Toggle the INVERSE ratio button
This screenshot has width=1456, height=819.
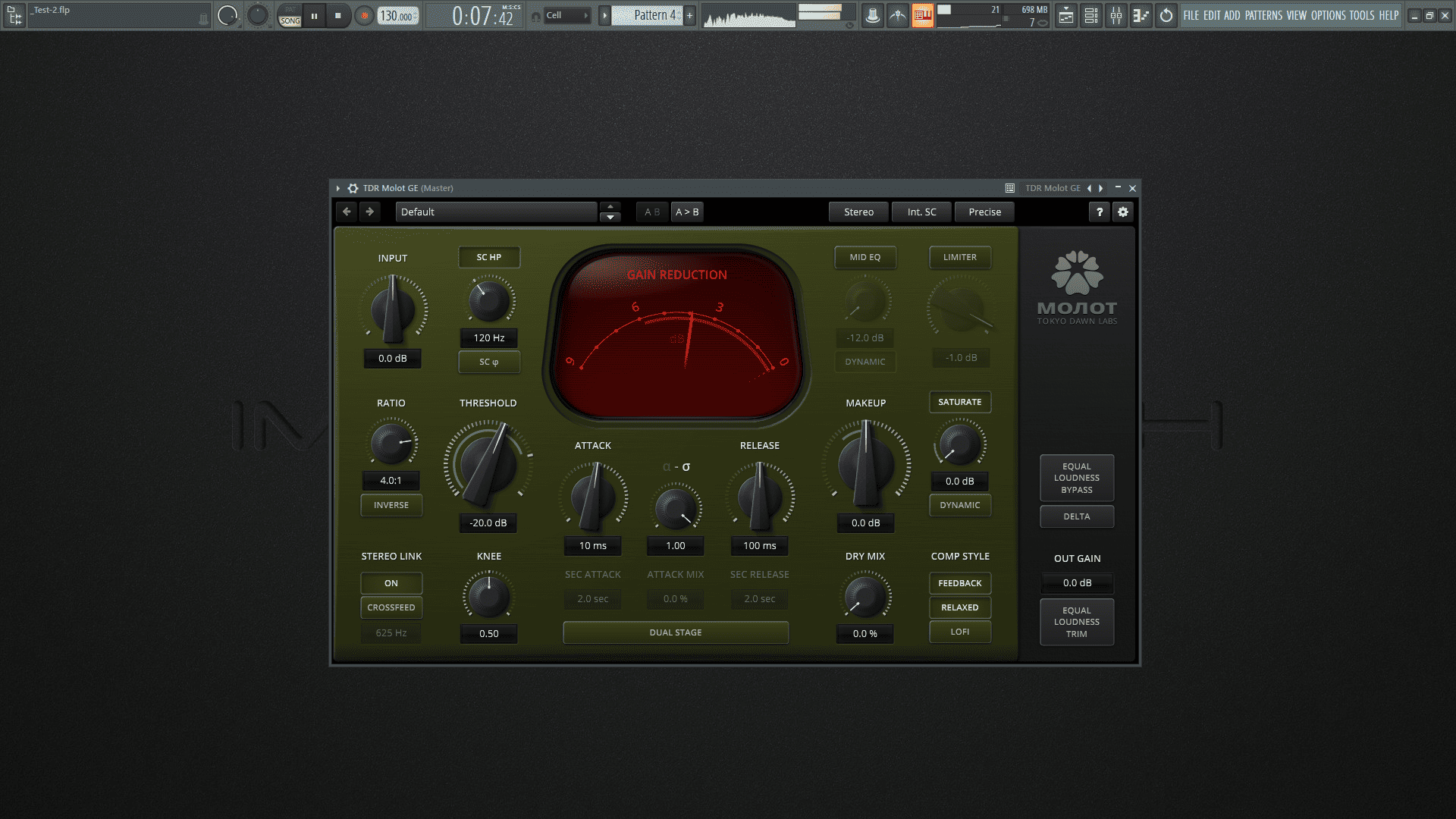click(391, 505)
